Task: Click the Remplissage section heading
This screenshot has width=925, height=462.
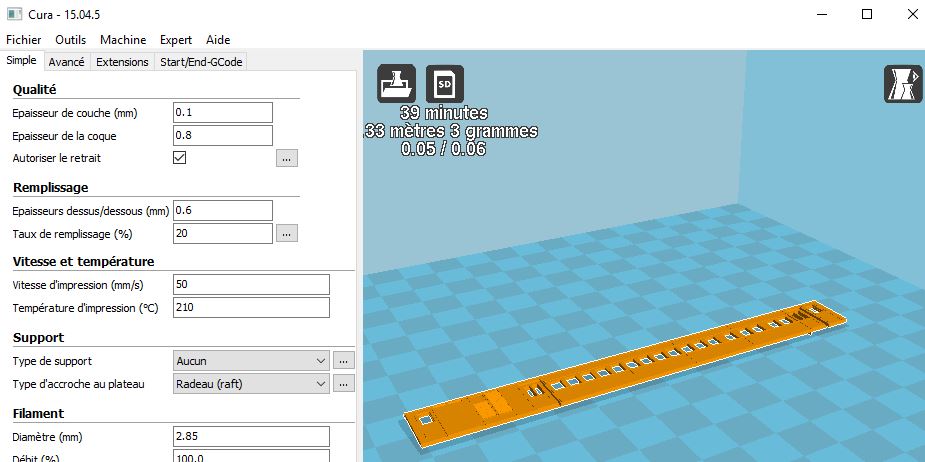Action: pos(51,188)
